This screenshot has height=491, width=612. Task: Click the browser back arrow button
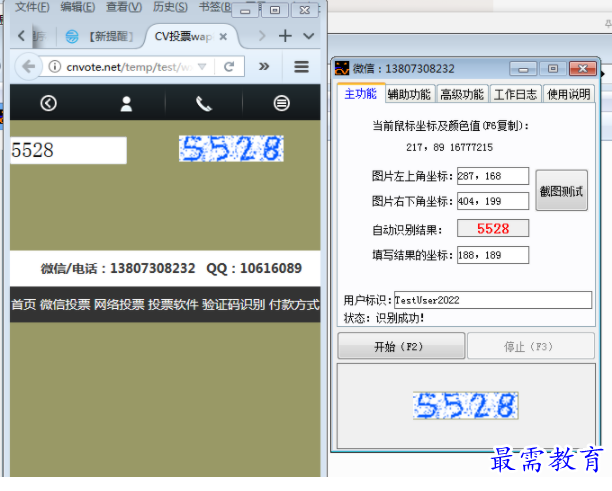click(x=28, y=67)
